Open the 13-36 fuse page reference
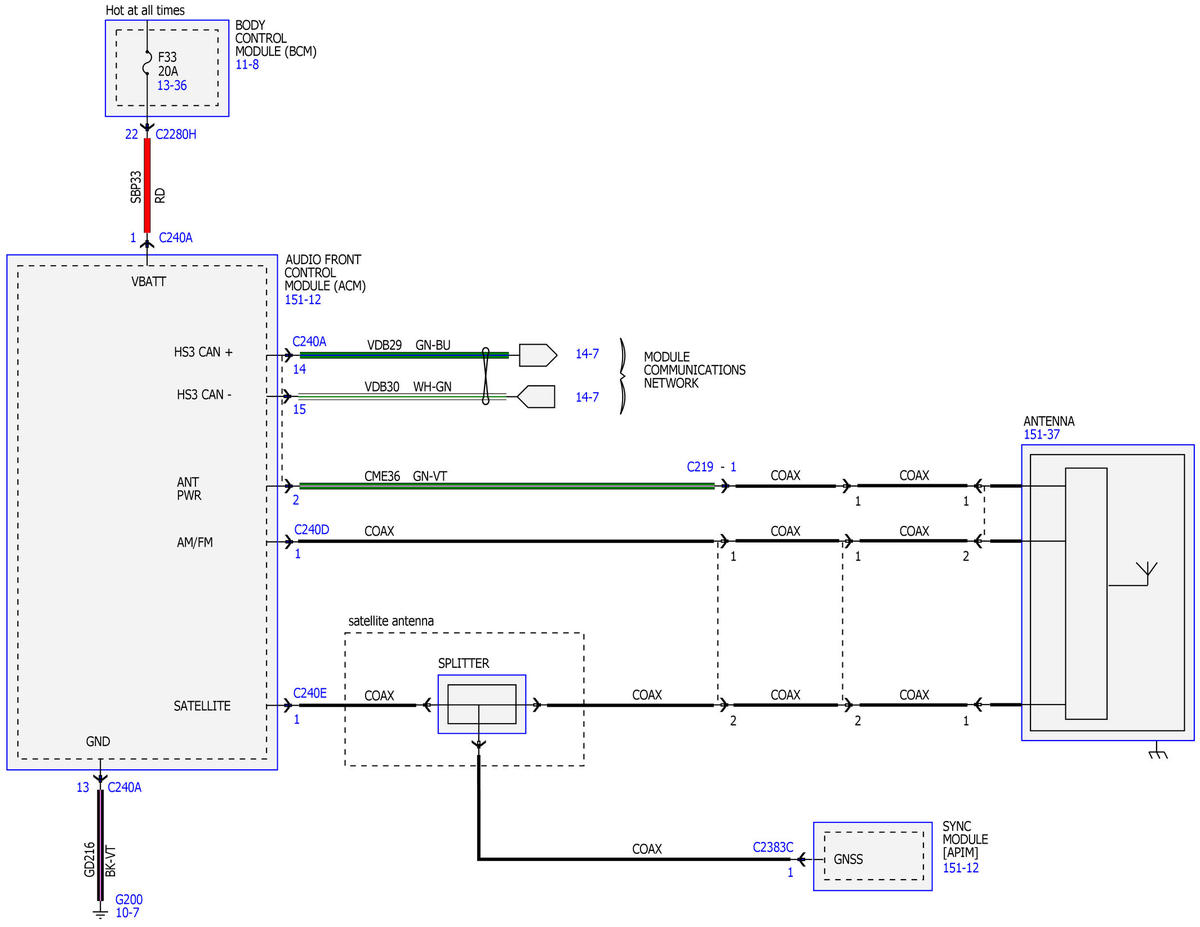This screenshot has width=1200, height=927. click(172, 86)
